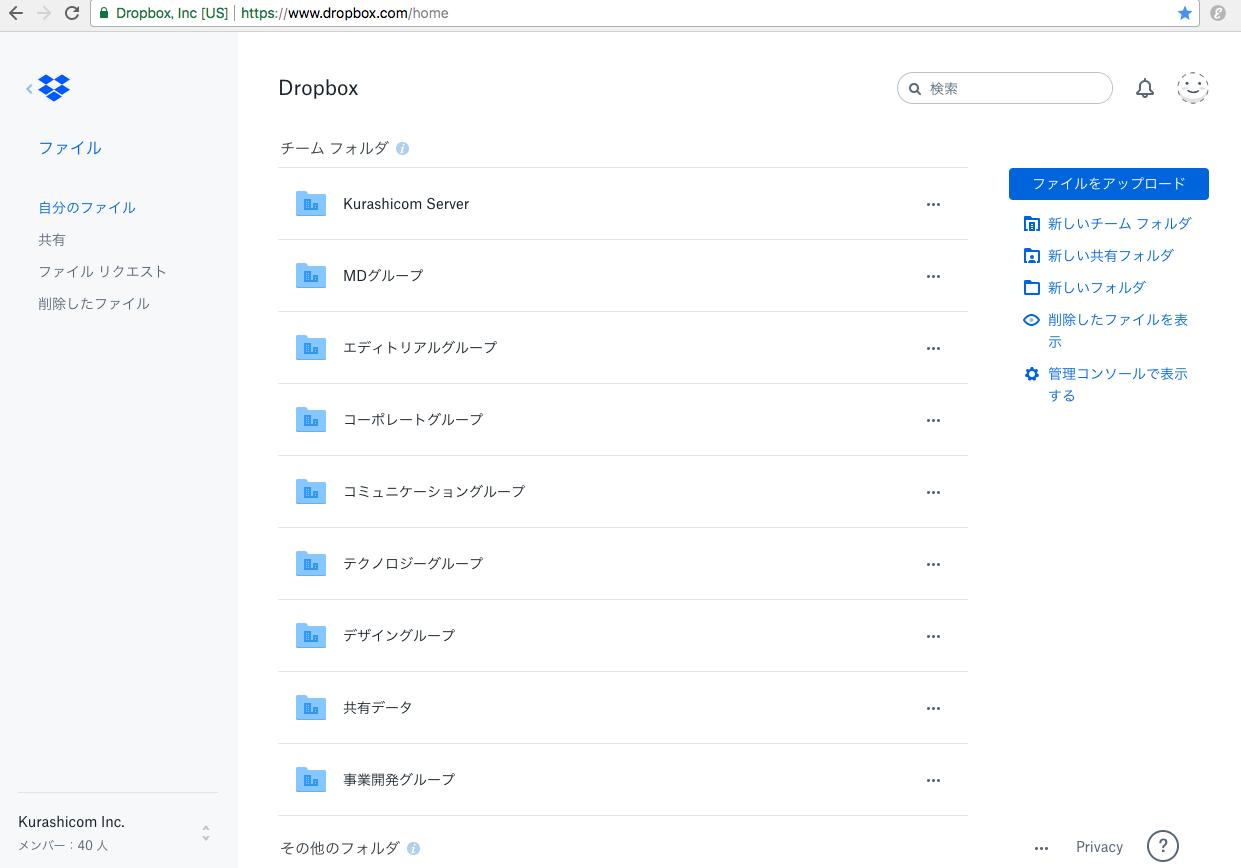Click the Dropbox logo icon
The image size is (1241, 868).
point(54,88)
